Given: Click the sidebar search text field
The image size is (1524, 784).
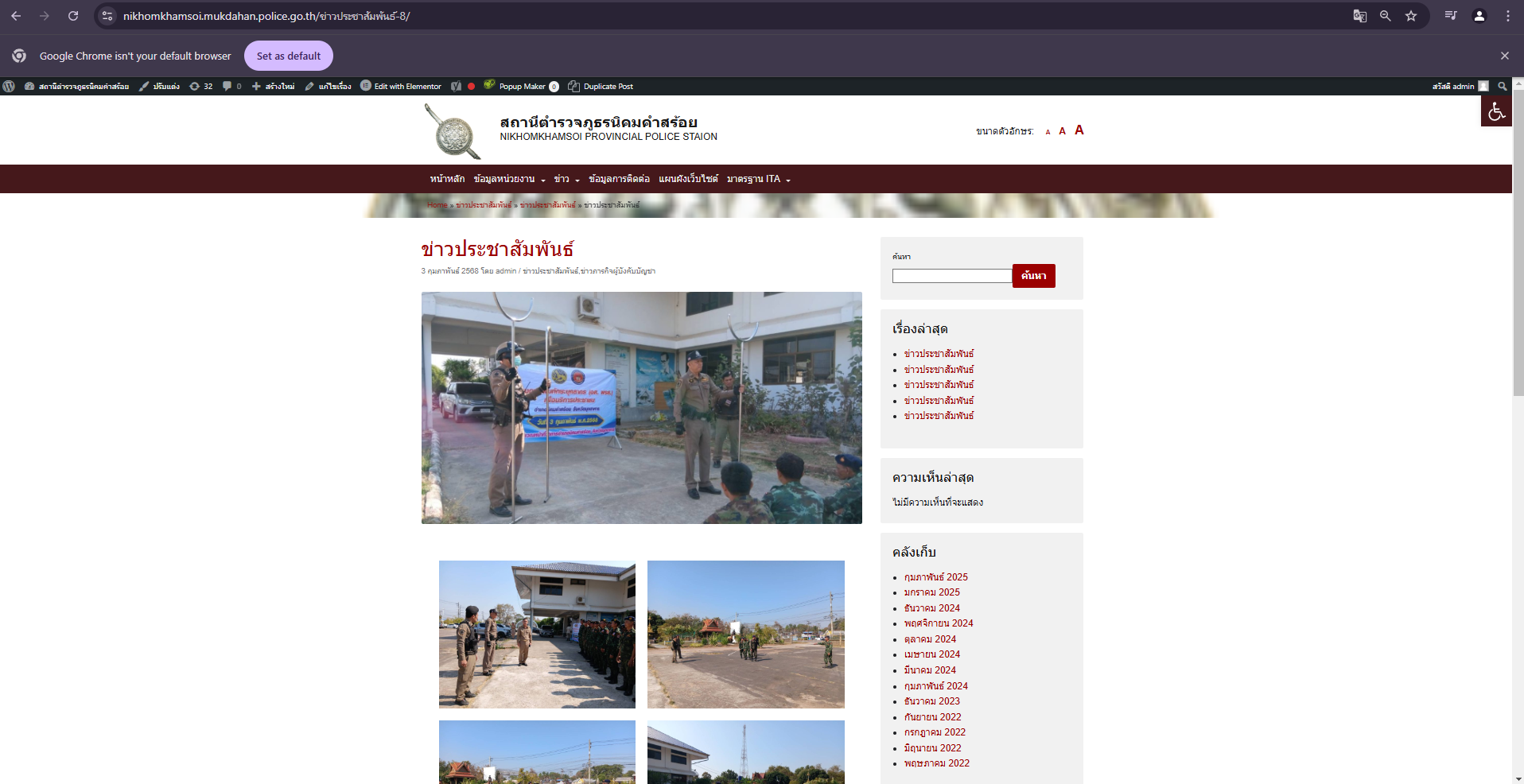Looking at the screenshot, I should coord(951,276).
